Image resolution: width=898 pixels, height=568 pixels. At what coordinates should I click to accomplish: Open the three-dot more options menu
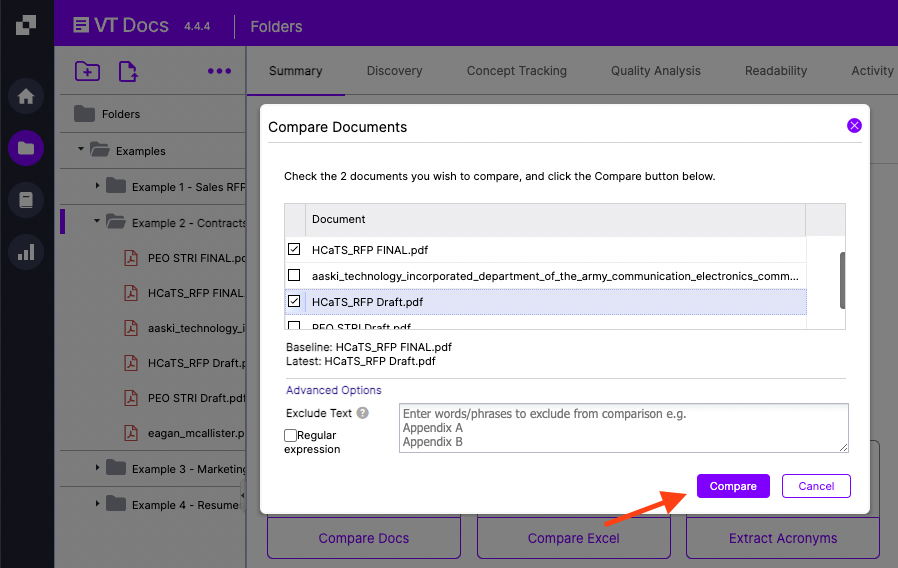(219, 71)
